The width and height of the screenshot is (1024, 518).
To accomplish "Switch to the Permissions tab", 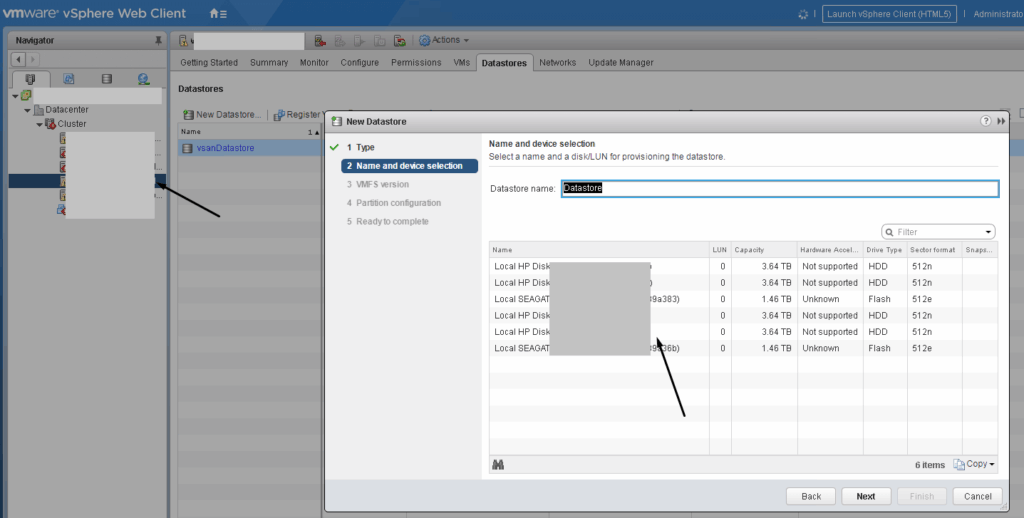I will (x=416, y=63).
